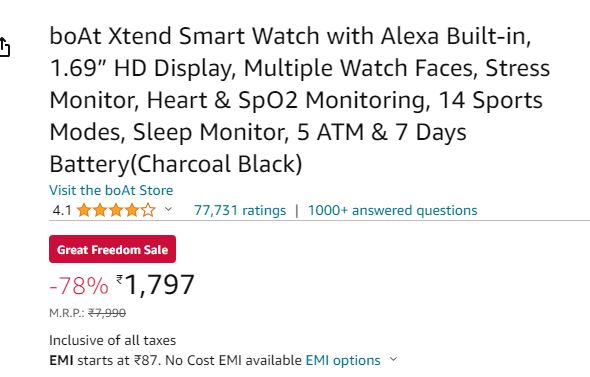Click the first filled star in rating
Screen dimensions: 590x377
tap(84, 210)
